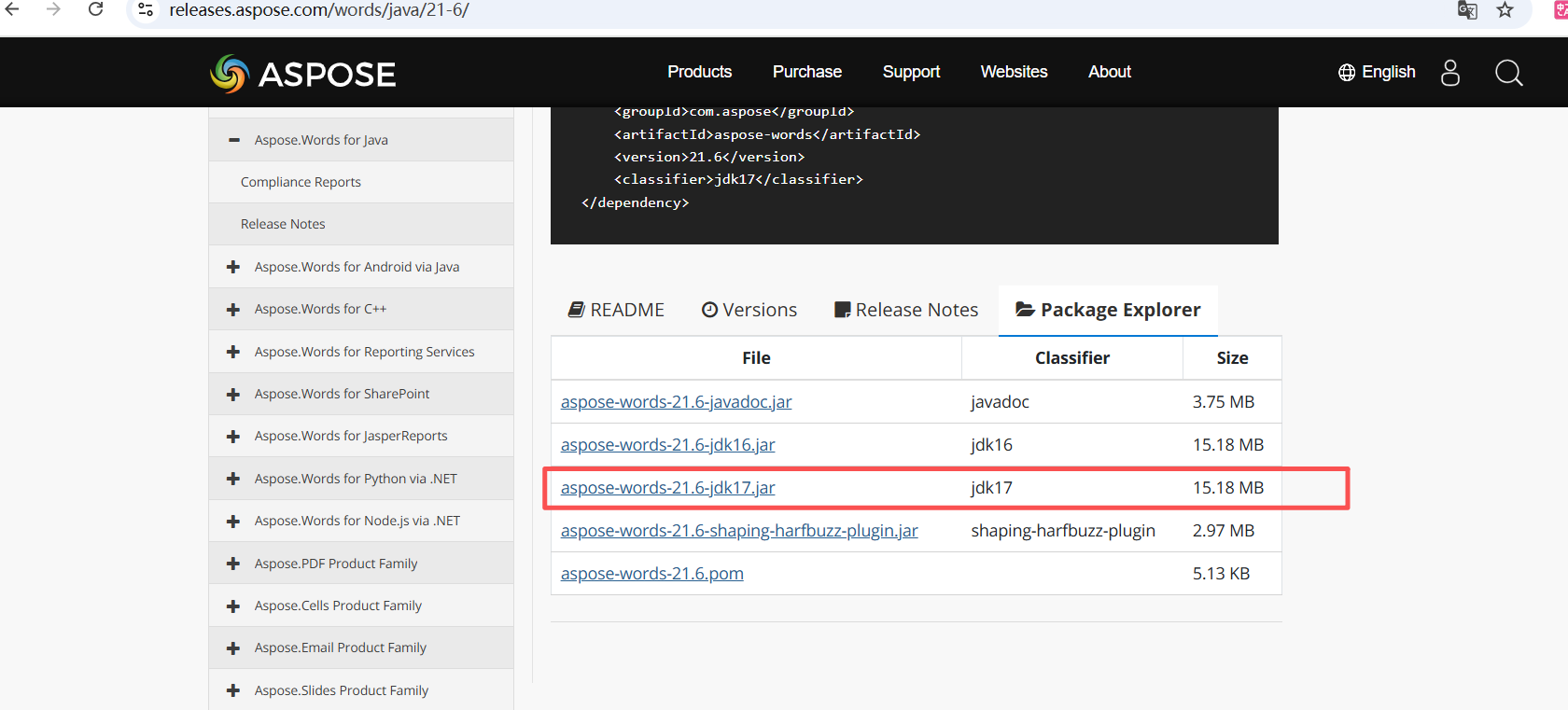Screen dimensions: 1568x710
Task: Download aspose-words-21.6-javadoc.jar
Action: click(x=676, y=402)
